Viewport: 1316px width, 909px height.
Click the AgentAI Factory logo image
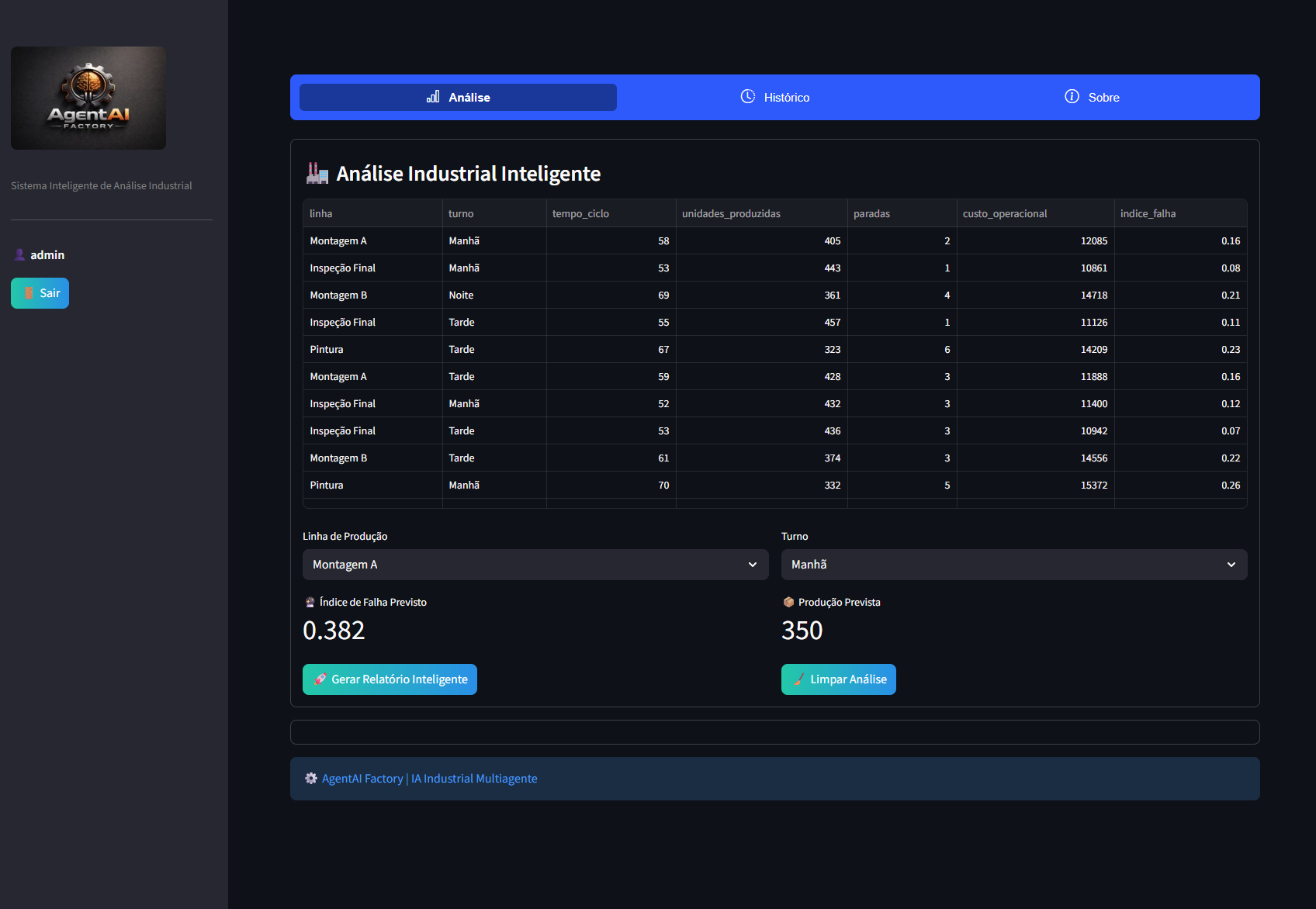coord(88,99)
